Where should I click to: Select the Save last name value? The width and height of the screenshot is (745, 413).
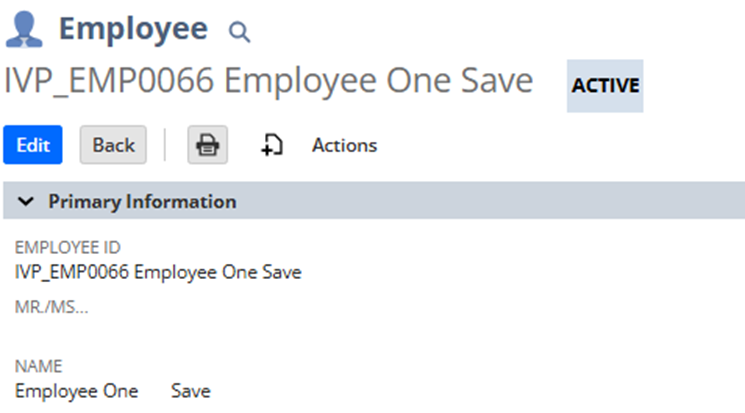[191, 391]
